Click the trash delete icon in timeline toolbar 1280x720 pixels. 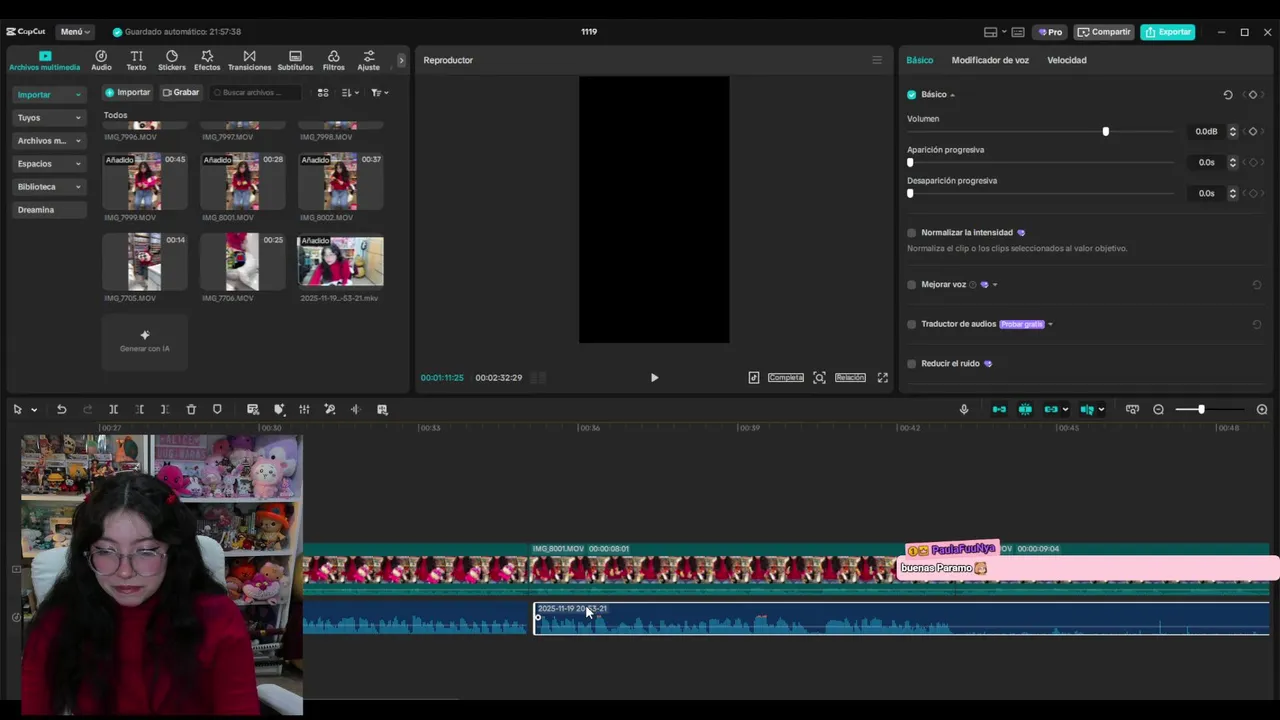191,409
